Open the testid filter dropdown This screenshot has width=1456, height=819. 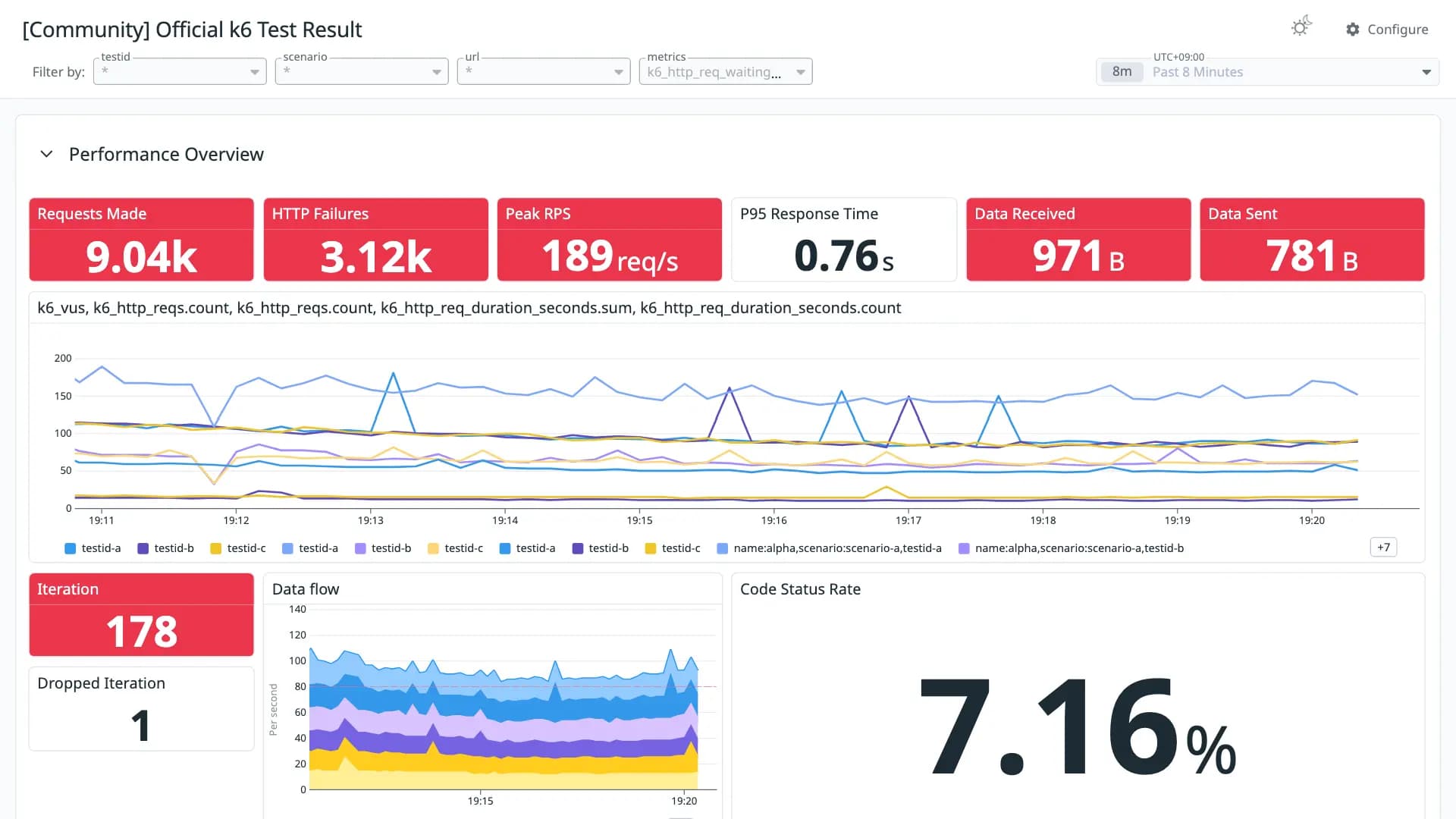(x=180, y=71)
